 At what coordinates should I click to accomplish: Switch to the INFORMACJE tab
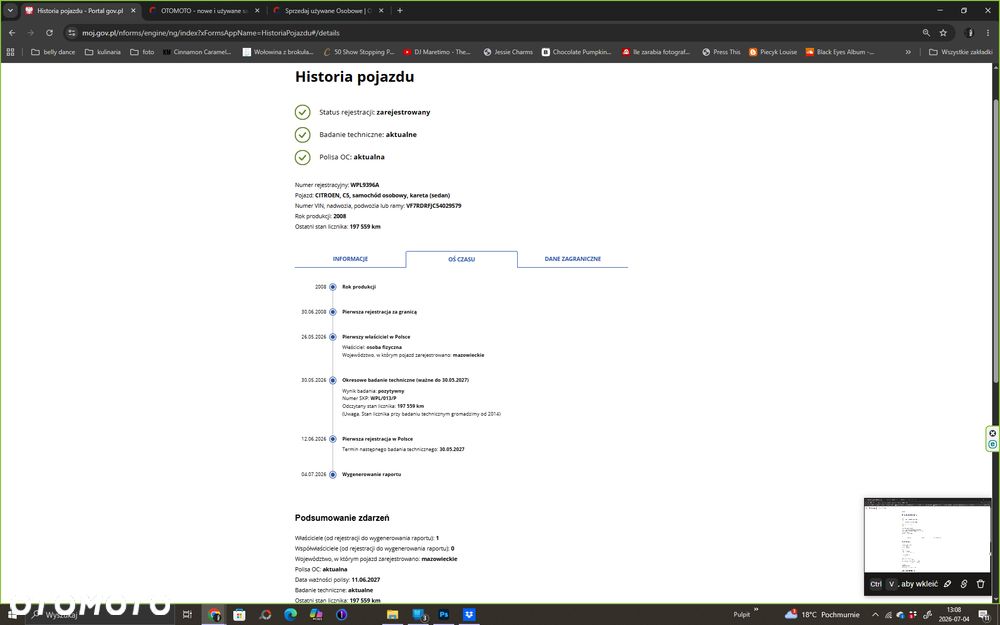click(x=350, y=259)
